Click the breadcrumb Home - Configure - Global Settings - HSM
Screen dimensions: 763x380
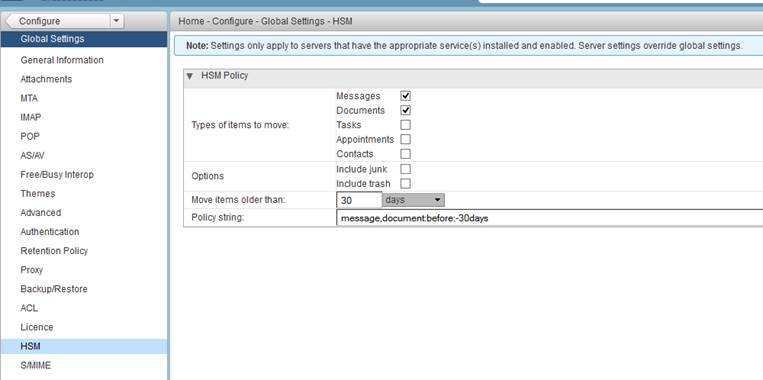[265, 21]
